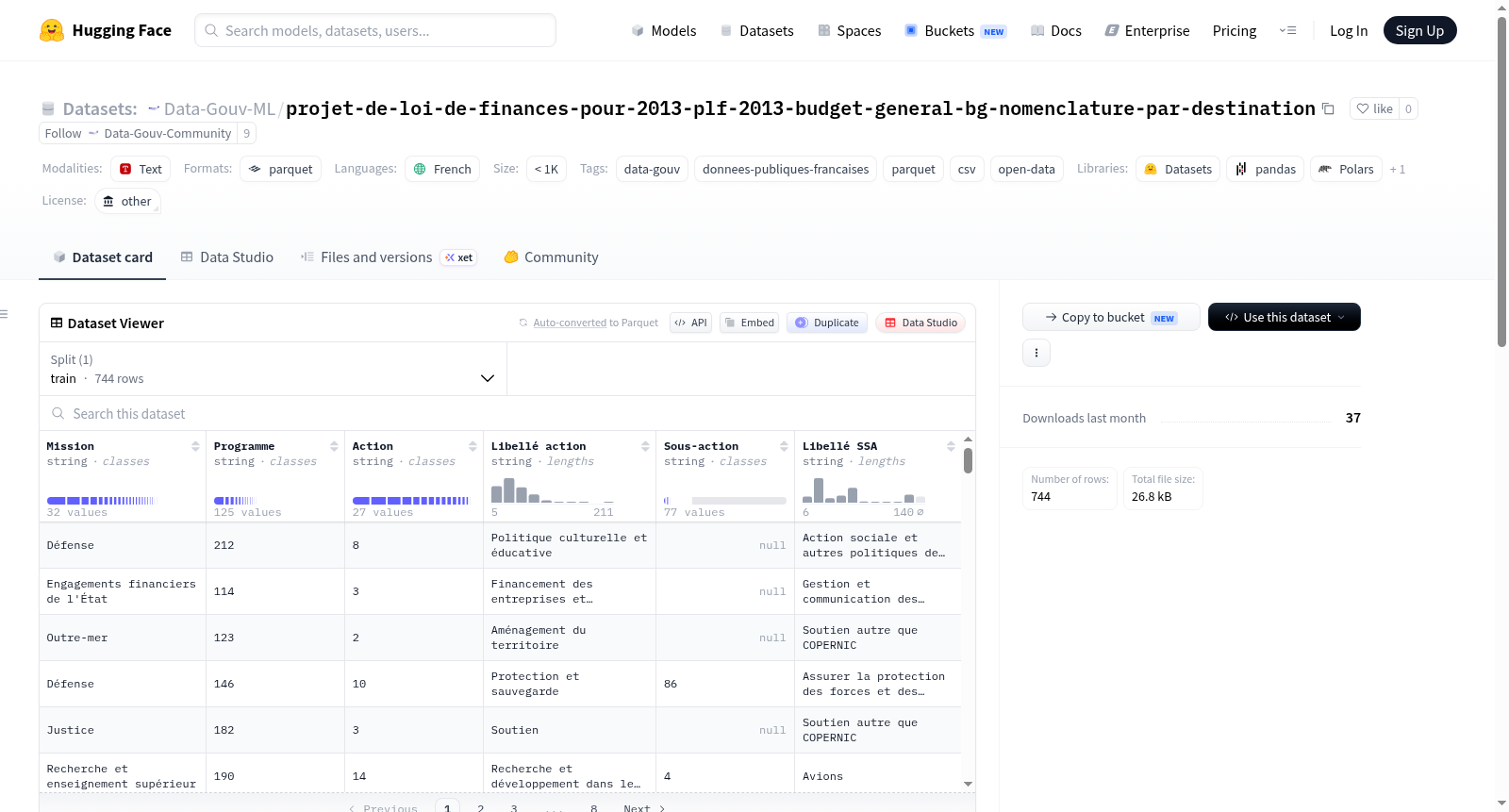Image resolution: width=1509 pixels, height=812 pixels.
Task: Sort the Sous-action column
Action: click(784, 446)
